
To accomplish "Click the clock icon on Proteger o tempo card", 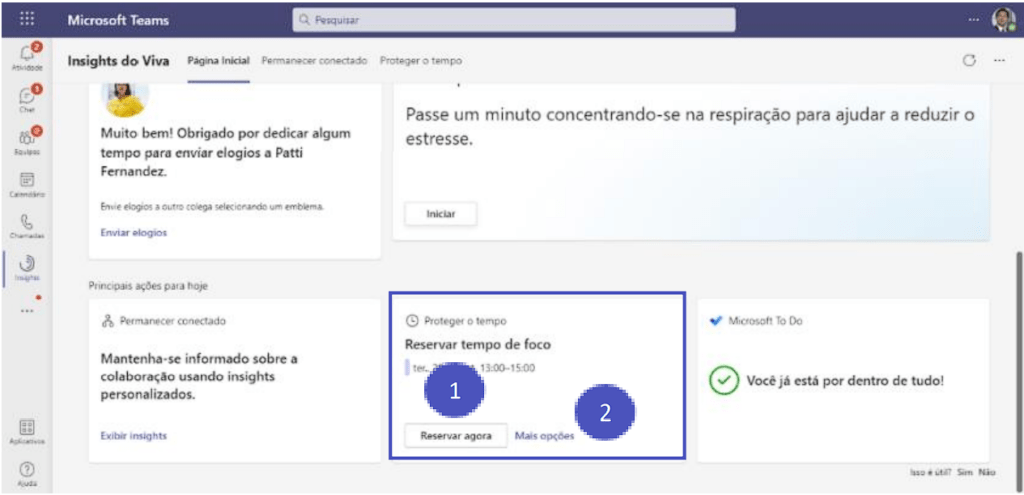I will point(411,321).
